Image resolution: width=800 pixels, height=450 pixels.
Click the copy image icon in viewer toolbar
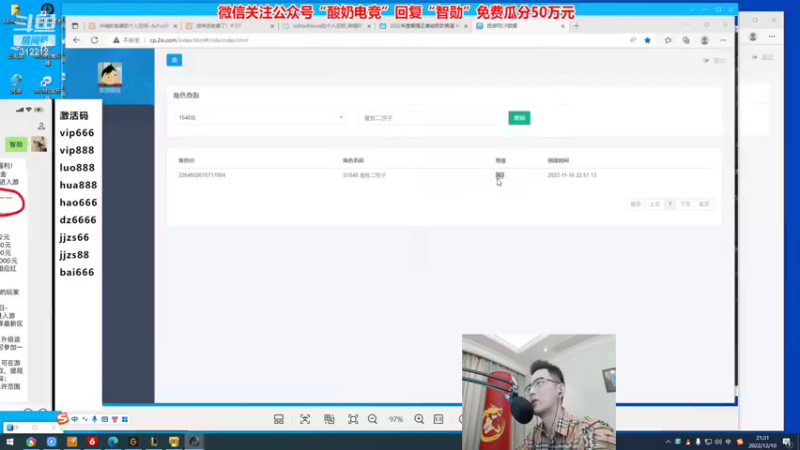pyautogui.click(x=329, y=419)
